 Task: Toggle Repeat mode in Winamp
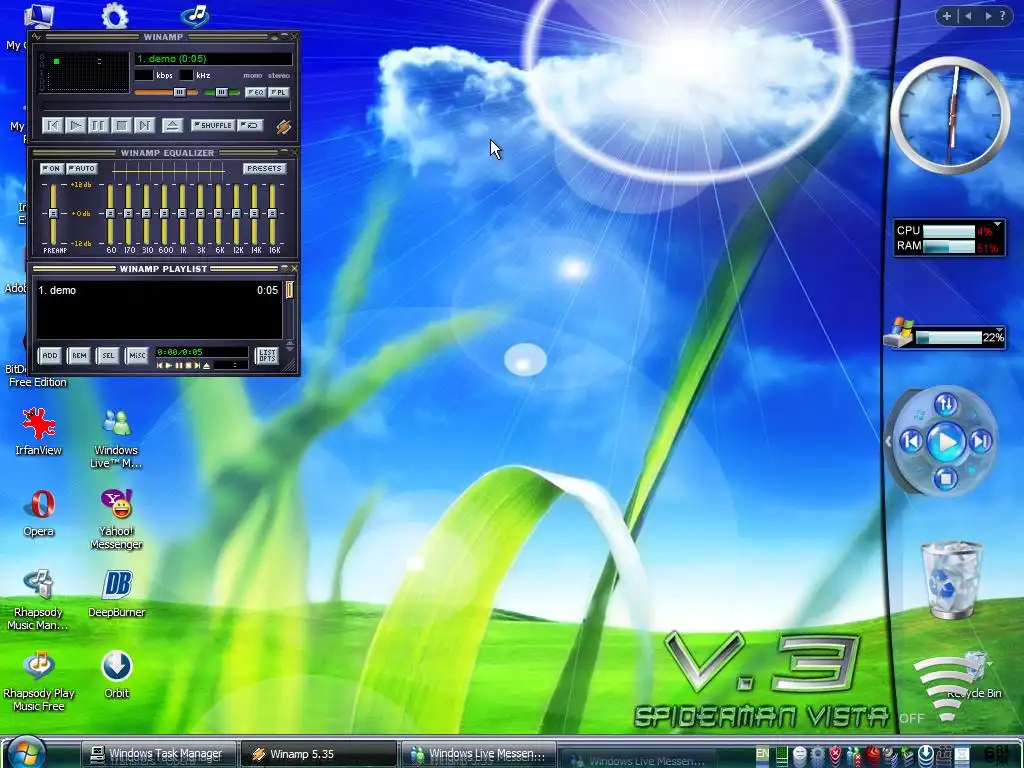(250, 125)
